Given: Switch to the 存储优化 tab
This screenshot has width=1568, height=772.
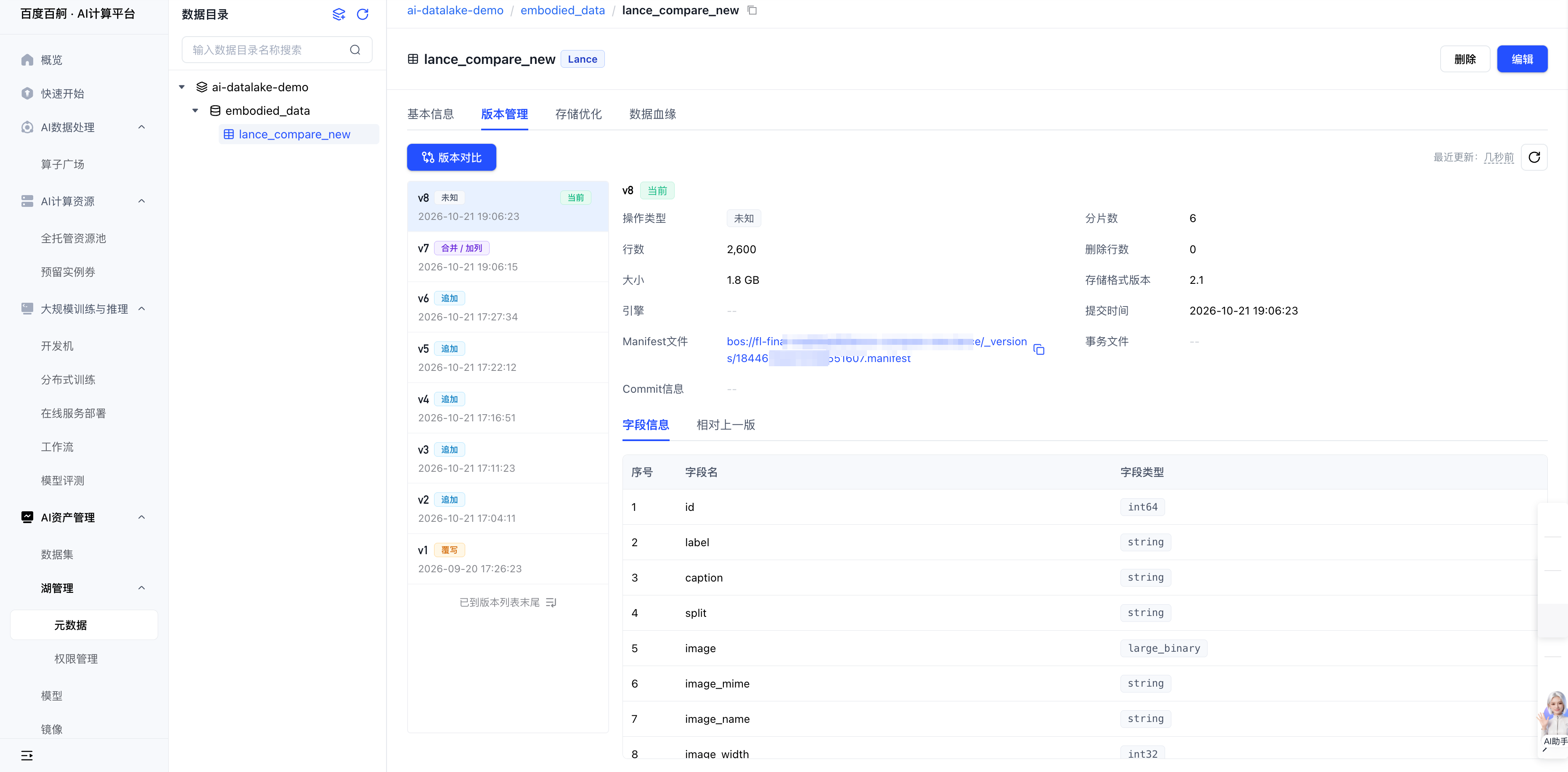Looking at the screenshot, I should (578, 114).
